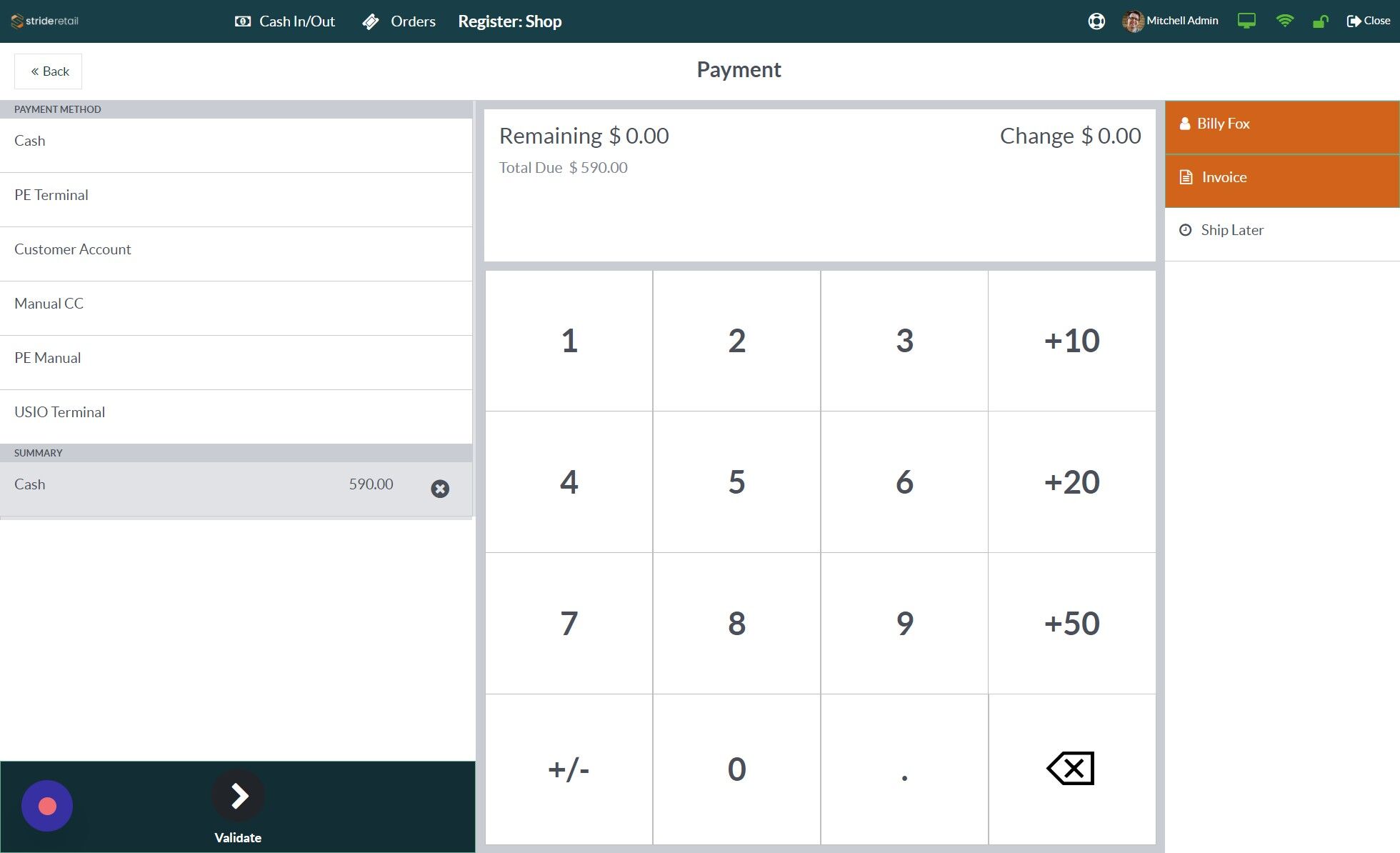The image size is (1400, 853).
Task: Click the Invoice document icon
Action: [x=1185, y=176]
